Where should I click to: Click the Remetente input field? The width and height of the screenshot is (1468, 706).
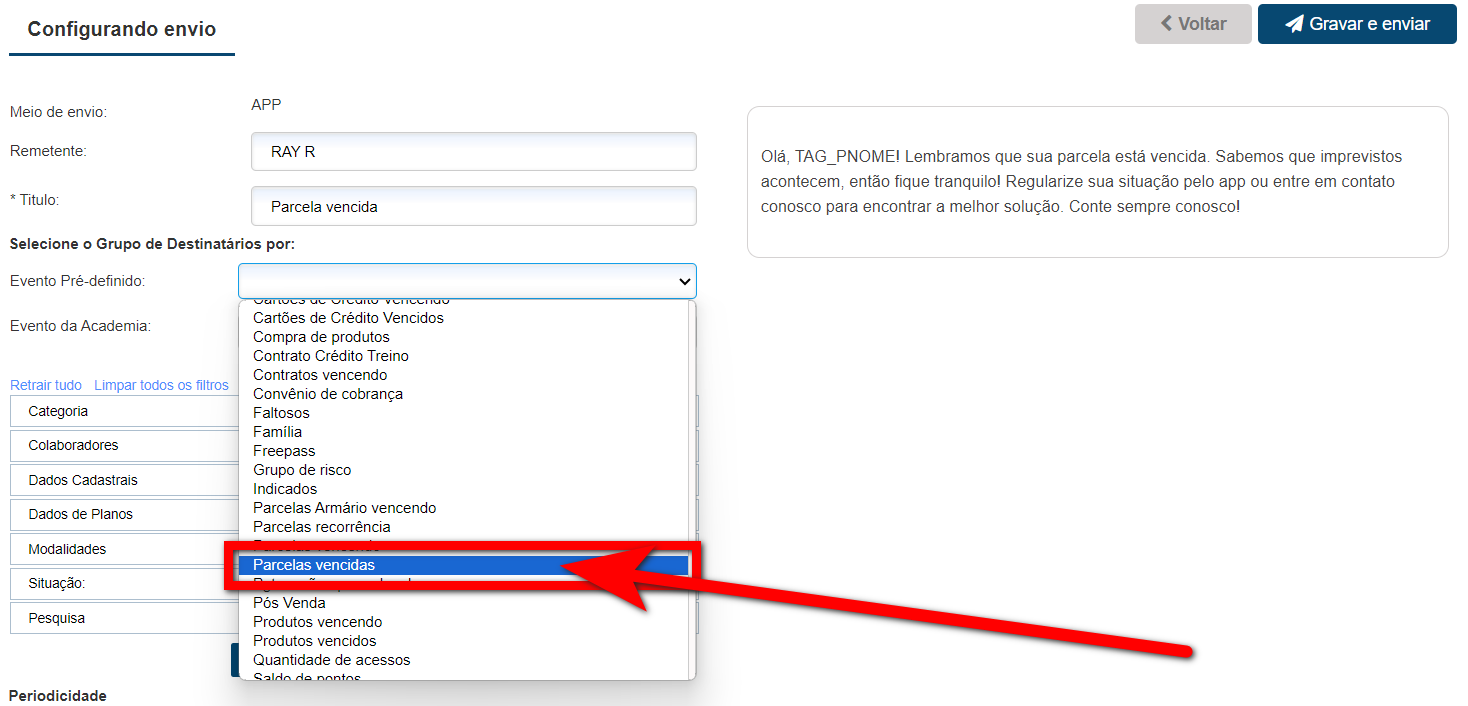[473, 152]
